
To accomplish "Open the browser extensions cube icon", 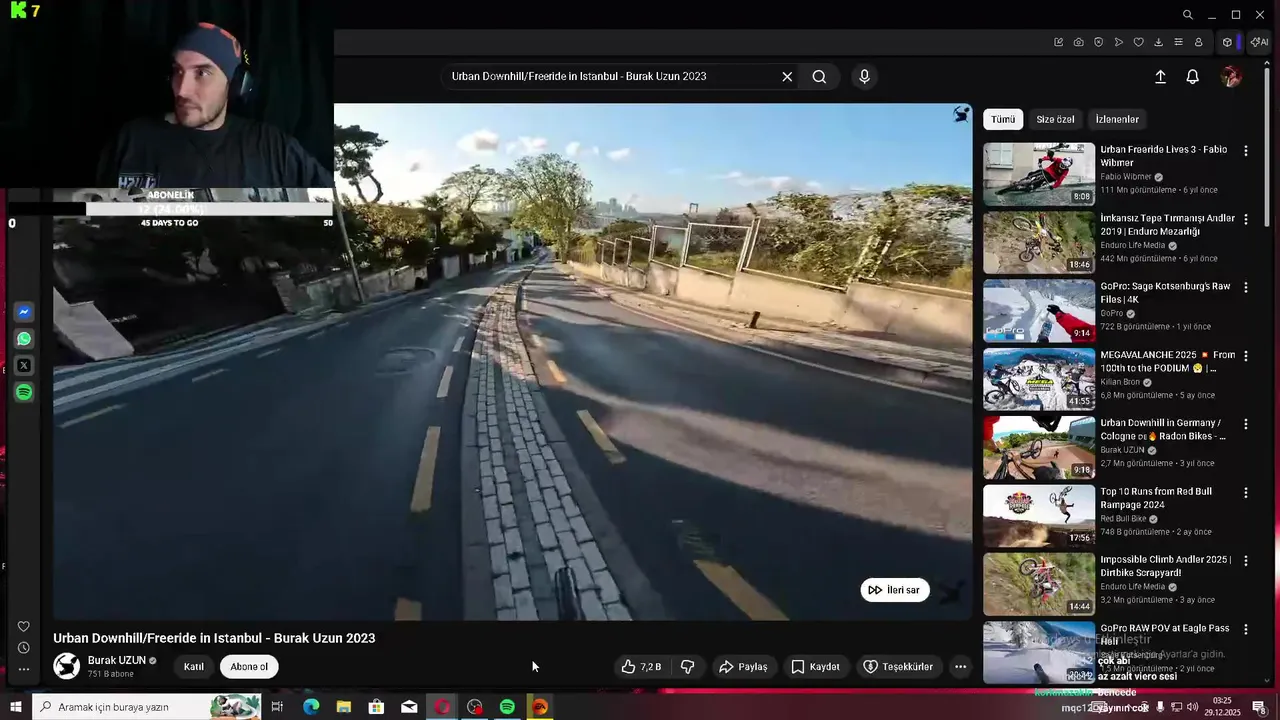I will (x=1227, y=42).
